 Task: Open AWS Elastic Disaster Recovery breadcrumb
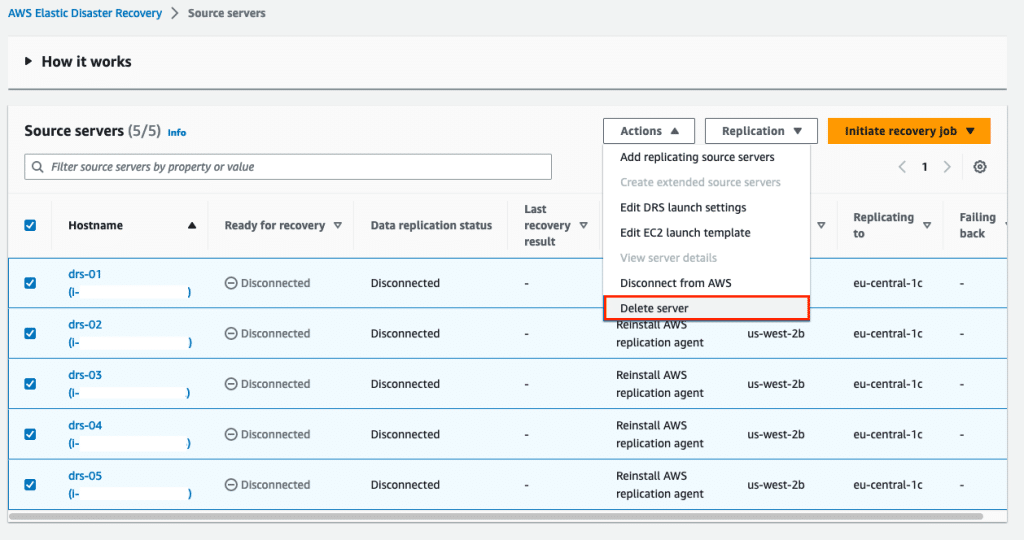tap(85, 13)
